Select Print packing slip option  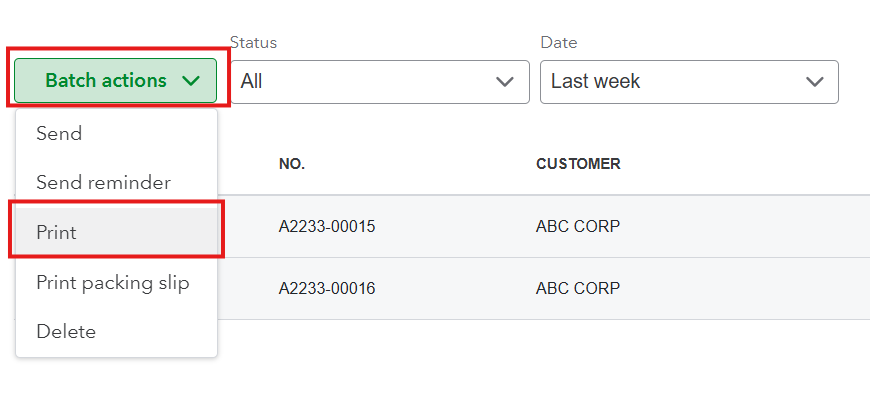click(112, 282)
